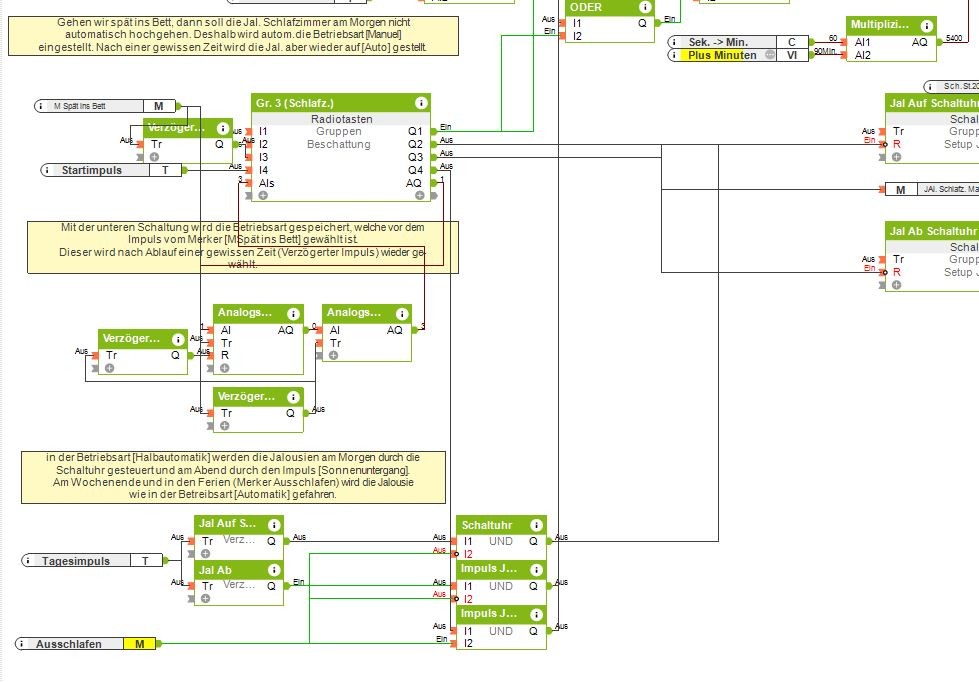Image resolution: width=979 pixels, height=682 pixels.
Task: Open info of Analogs block without R input
Action: (402, 314)
